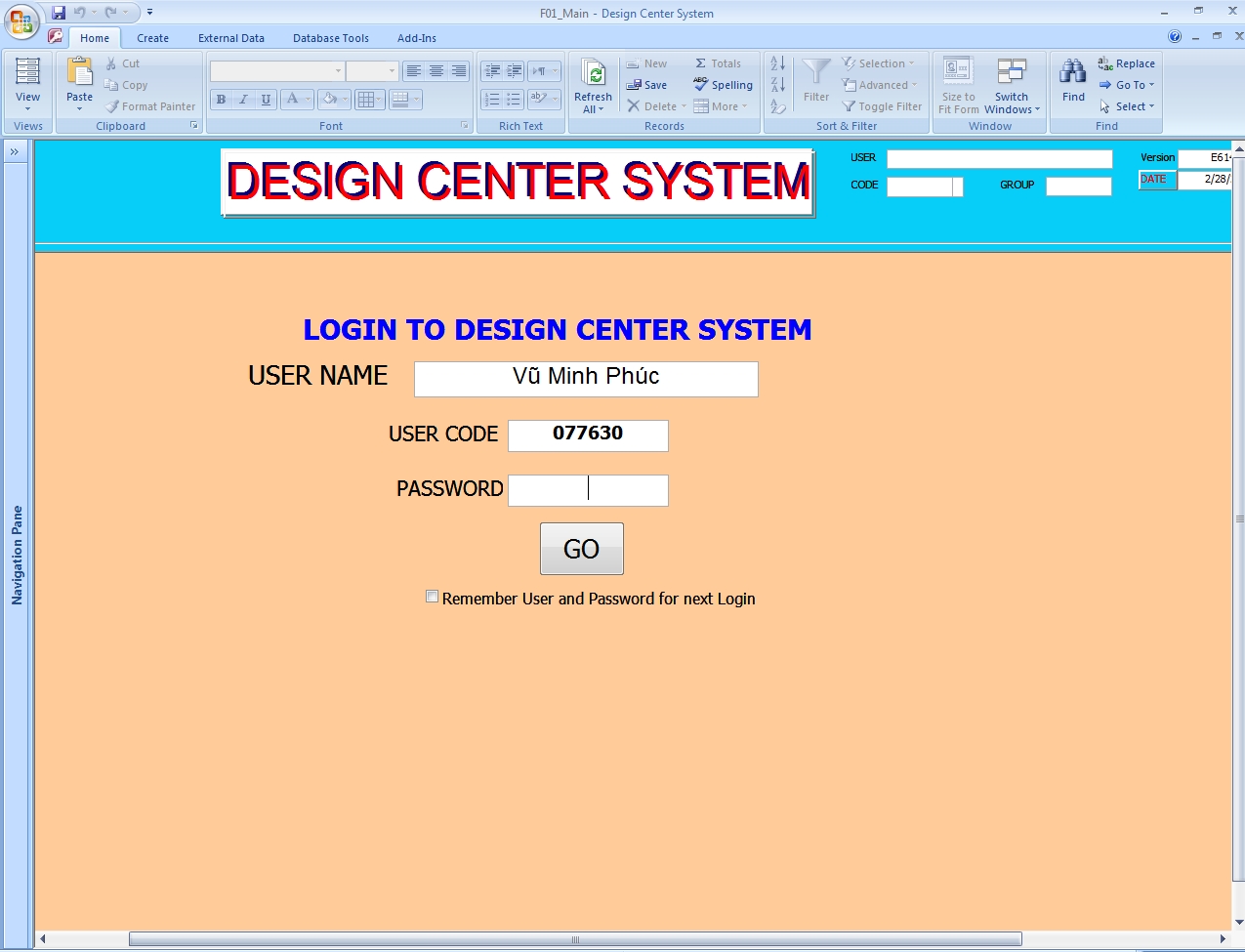The height and width of the screenshot is (952, 1245).
Task: Open the font size dropdown
Action: [x=392, y=71]
